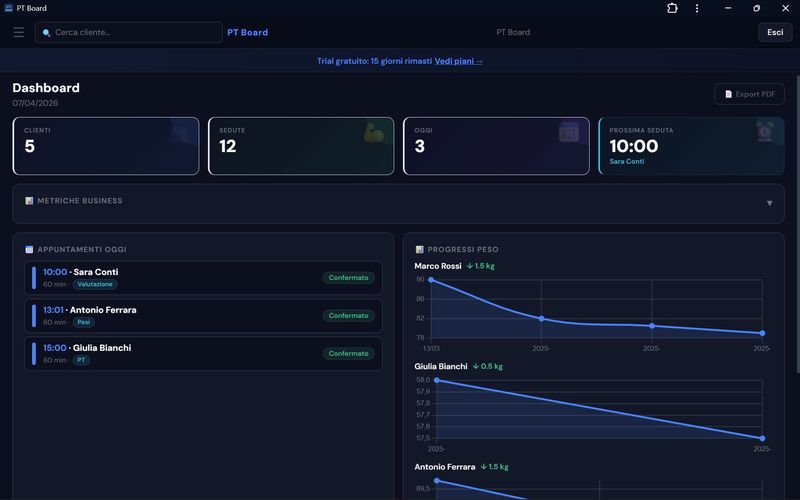The image size is (800, 500).
Task: Open the 10:00 Sara Conti appointment
Action: coord(203,278)
